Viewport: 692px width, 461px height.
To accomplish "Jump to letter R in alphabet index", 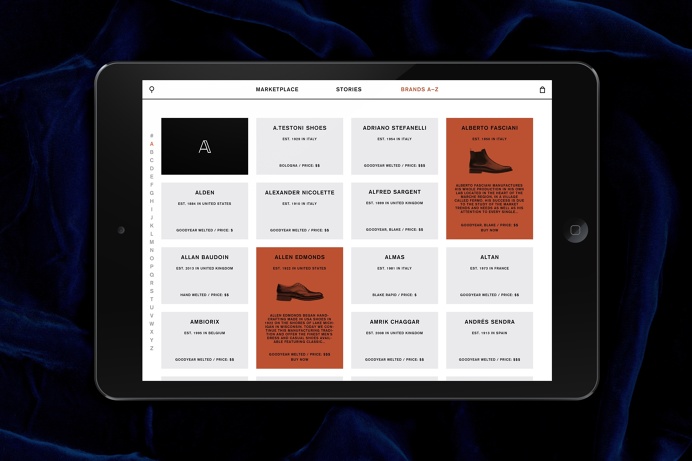I will tap(151, 283).
